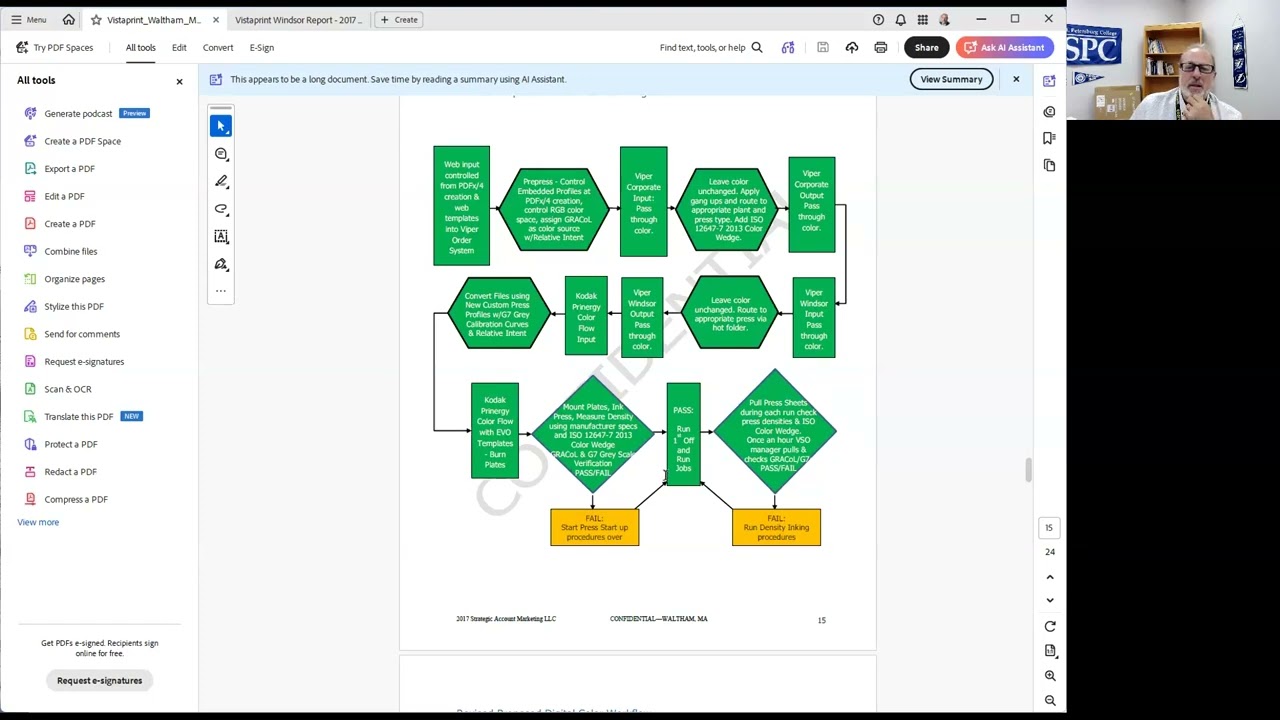This screenshot has height=720, width=1280.
Task: Select the add text box tool
Action: click(221, 236)
